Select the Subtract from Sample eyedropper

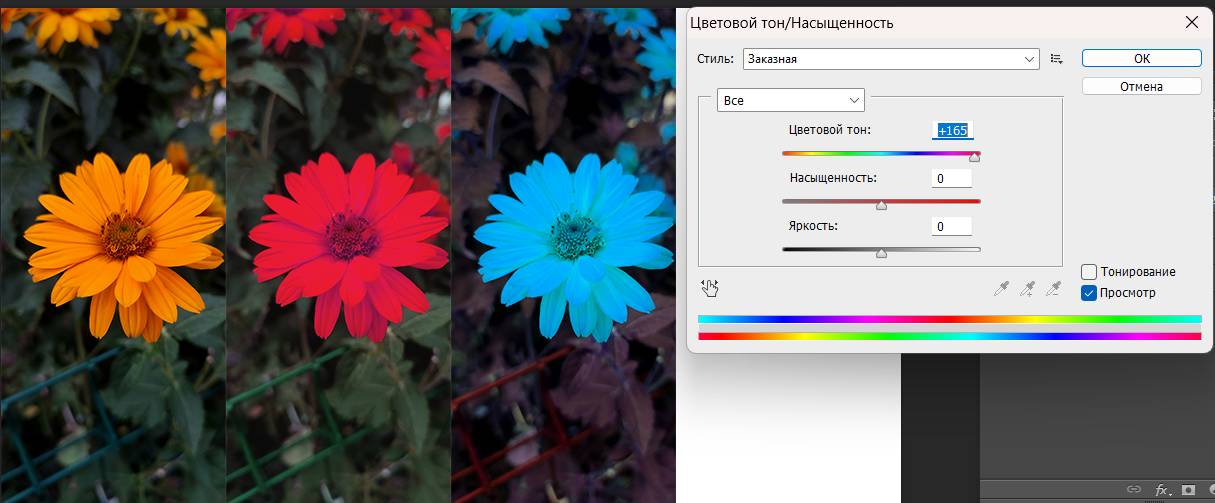tap(1053, 289)
